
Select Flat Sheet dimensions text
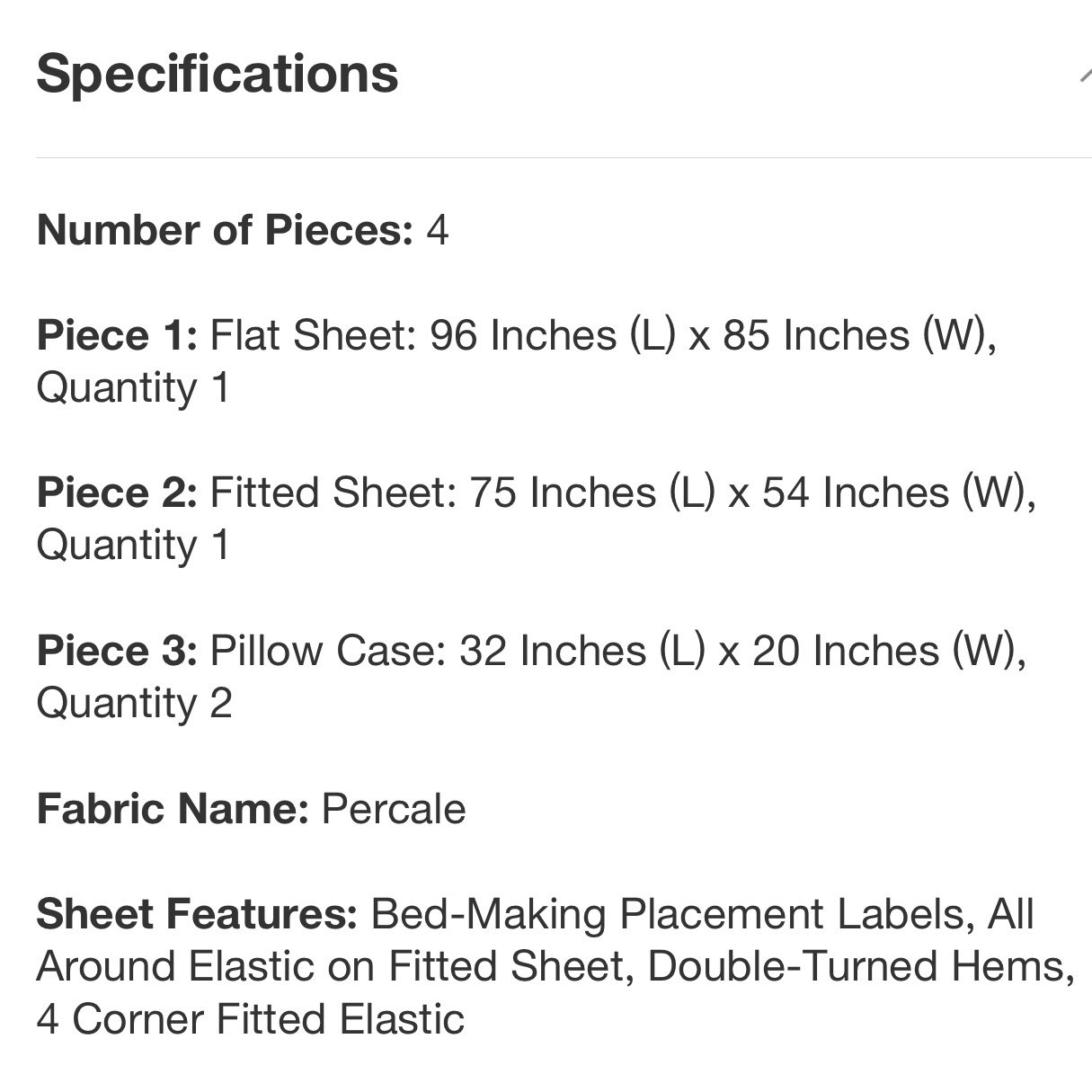(x=603, y=335)
